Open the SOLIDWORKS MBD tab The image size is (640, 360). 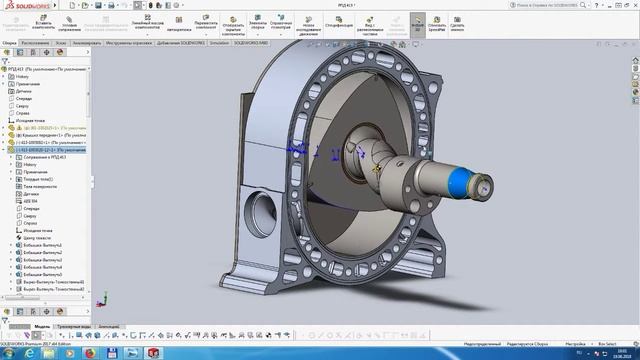251,43
